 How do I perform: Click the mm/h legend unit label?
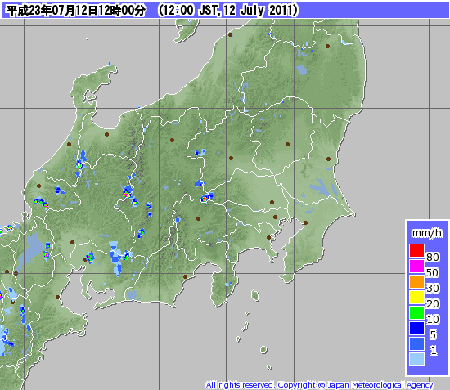point(427,233)
